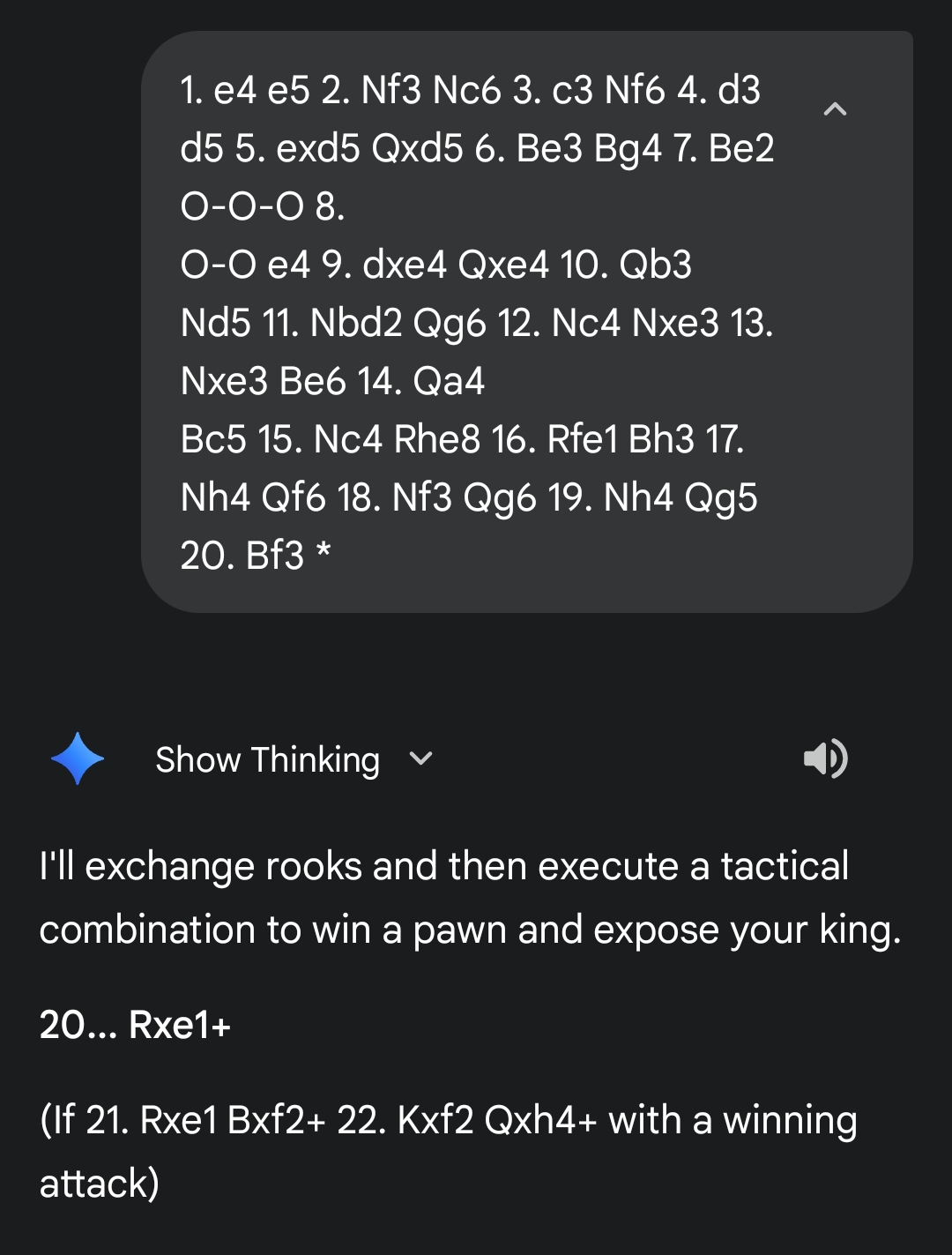
Task: Click the line ending with 7. Be2
Action: [477, 148]
